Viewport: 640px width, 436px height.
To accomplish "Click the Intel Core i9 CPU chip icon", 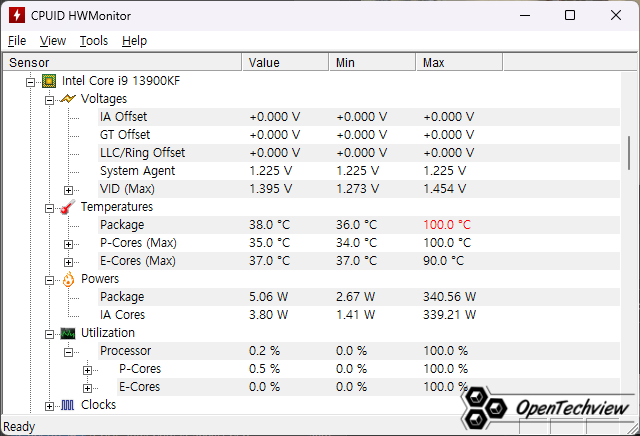I will 49,81.
